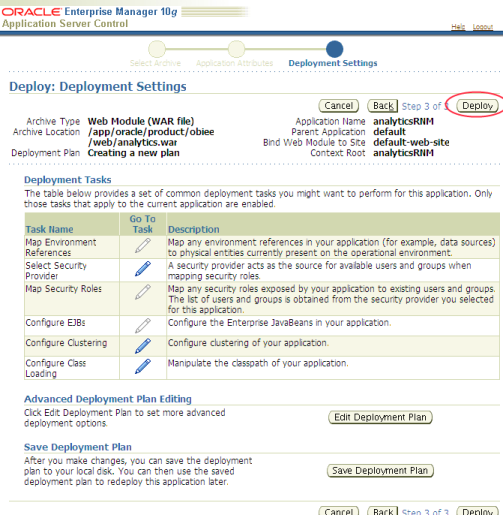Image resolution: width=503 pixels, height=515 pixels.
Task: Click the Map Environment References task name
Action: point(61,247)
